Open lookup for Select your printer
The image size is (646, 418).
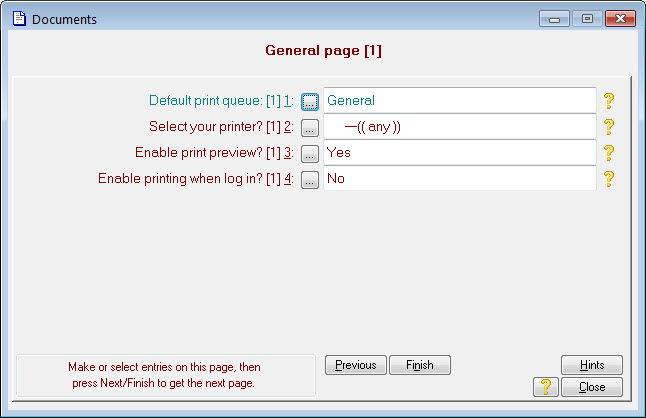pyautogui.click(x=310, y=128)
